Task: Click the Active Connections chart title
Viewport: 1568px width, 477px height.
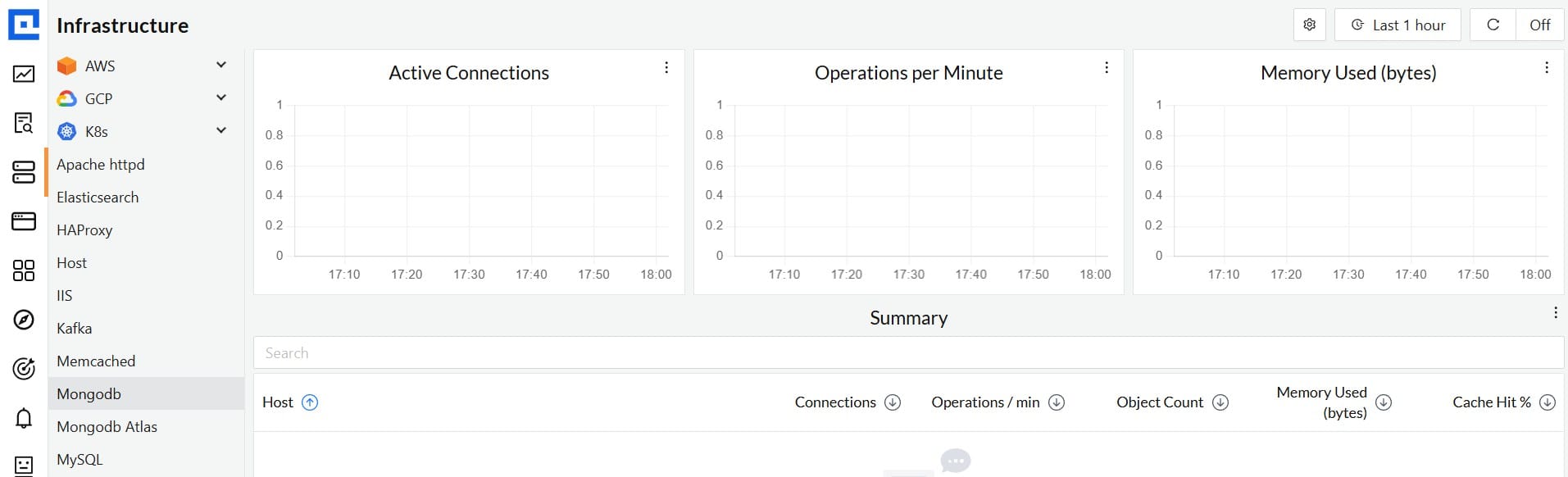Action: click(x=469, y=73)
